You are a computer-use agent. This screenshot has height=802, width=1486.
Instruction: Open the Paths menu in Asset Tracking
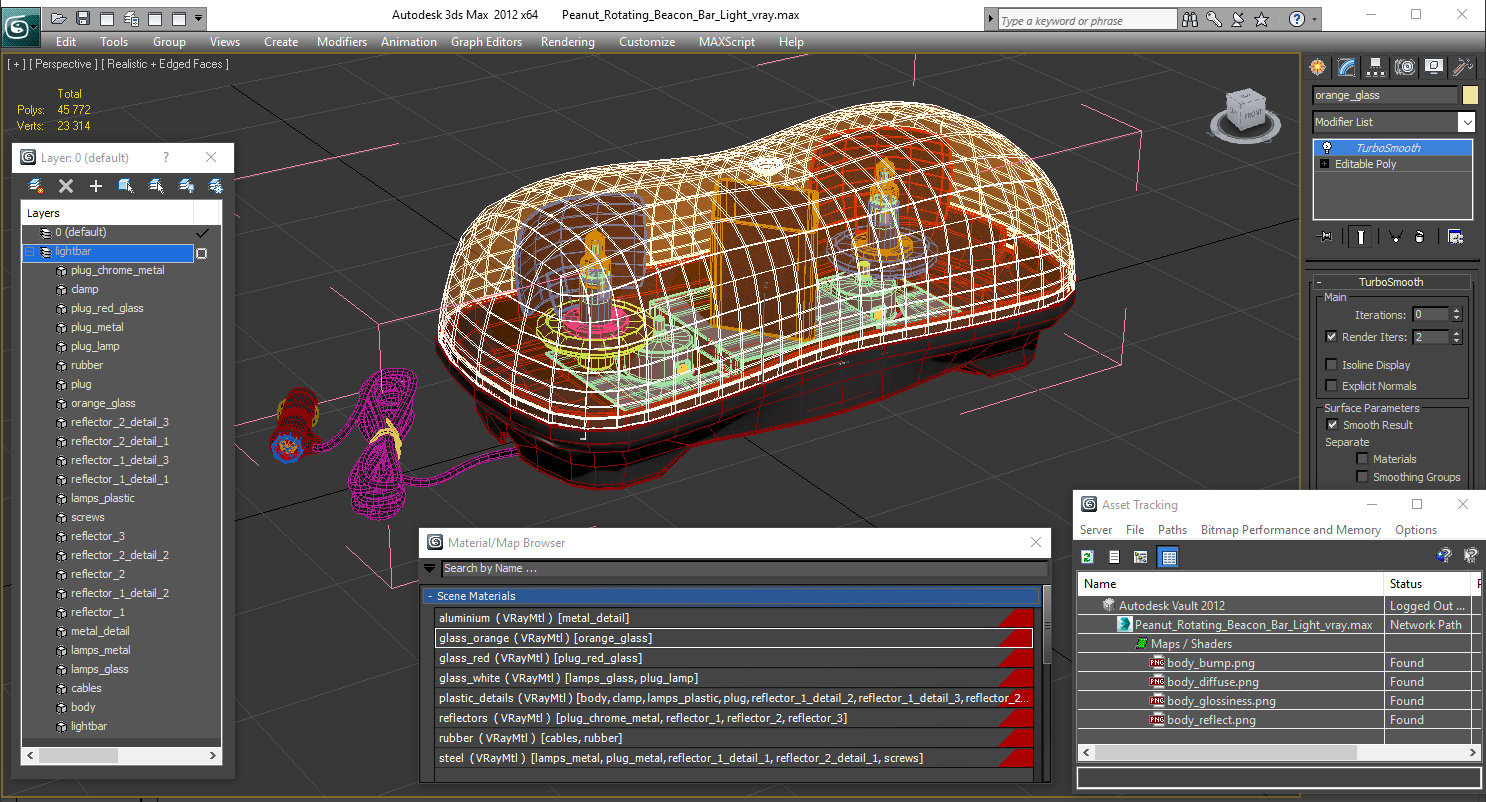1172,530
